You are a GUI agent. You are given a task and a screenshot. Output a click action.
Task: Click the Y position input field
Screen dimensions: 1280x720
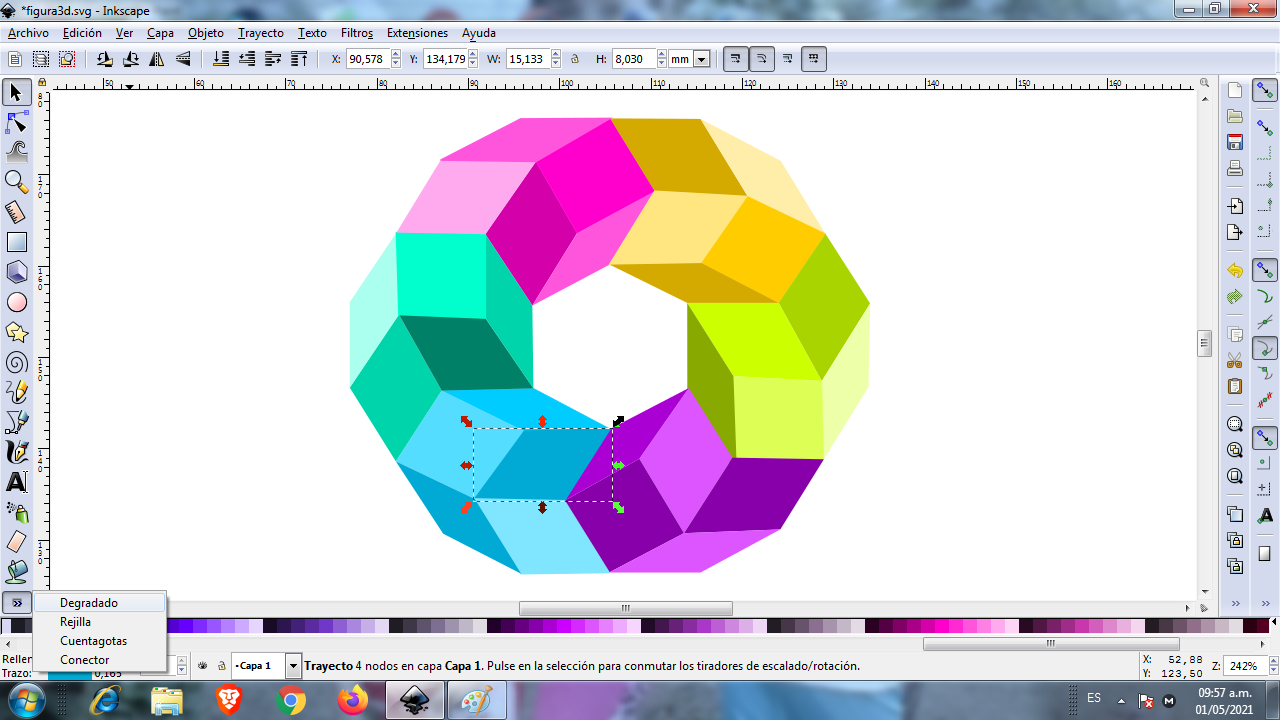pos(446,59)
